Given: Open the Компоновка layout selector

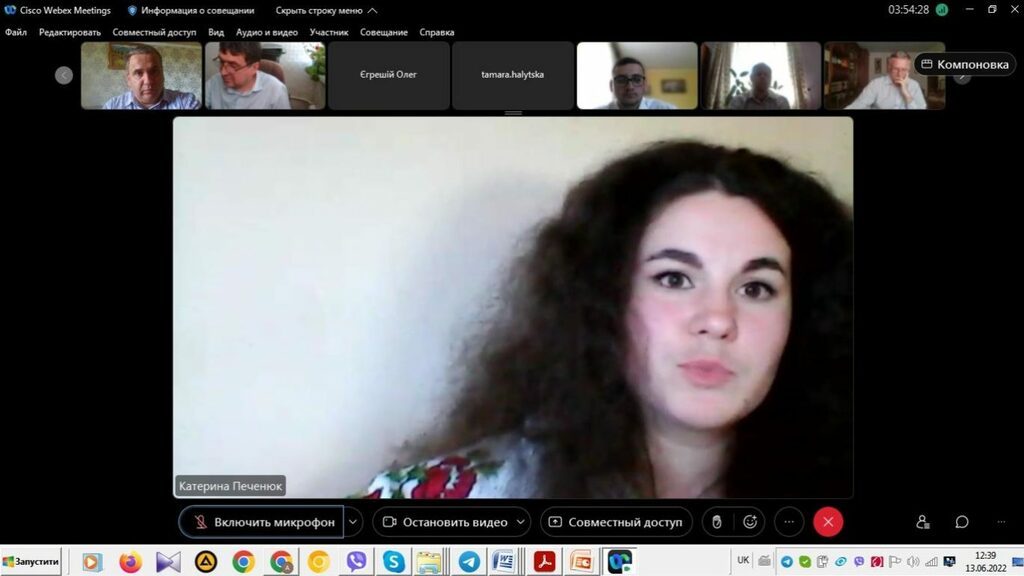Looking at the screenshot, I should (x=964, y=64).
